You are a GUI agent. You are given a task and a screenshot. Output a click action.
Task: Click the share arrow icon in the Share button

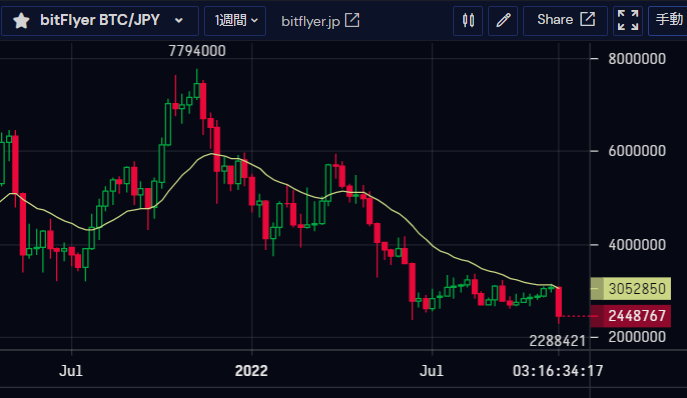tap(588, 19)
